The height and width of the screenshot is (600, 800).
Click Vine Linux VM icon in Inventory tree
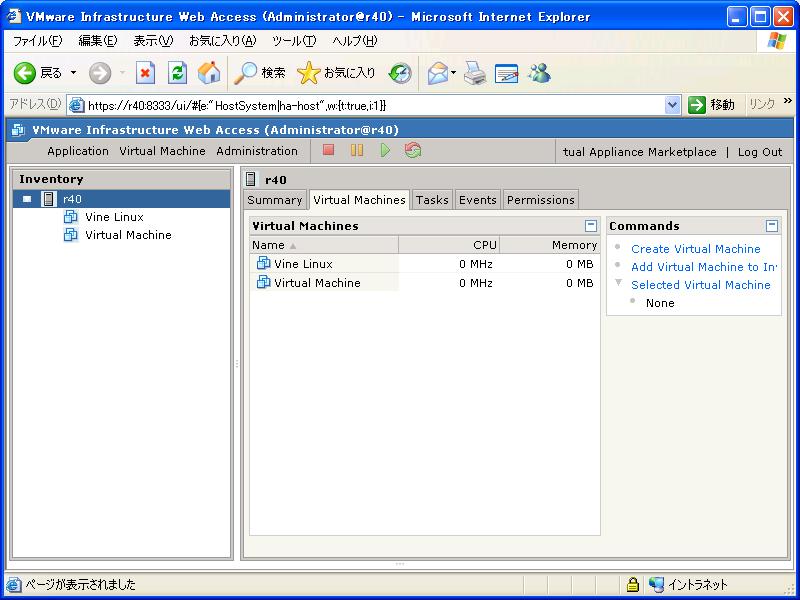[x=70, y=217]
